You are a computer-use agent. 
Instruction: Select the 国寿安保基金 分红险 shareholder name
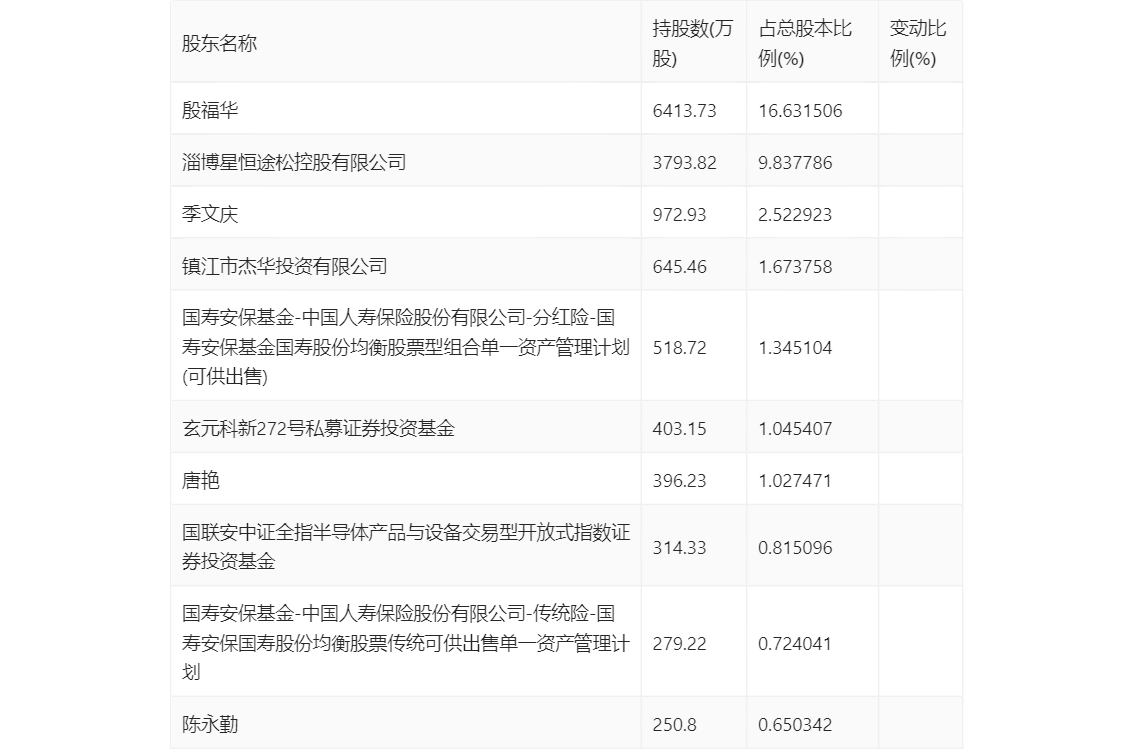pos(406,347)
